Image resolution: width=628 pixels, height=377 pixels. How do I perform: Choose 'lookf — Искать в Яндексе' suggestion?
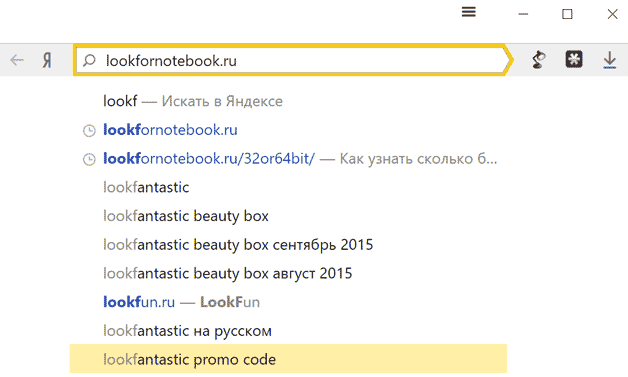pyautogui.click(x=288, y=101)
